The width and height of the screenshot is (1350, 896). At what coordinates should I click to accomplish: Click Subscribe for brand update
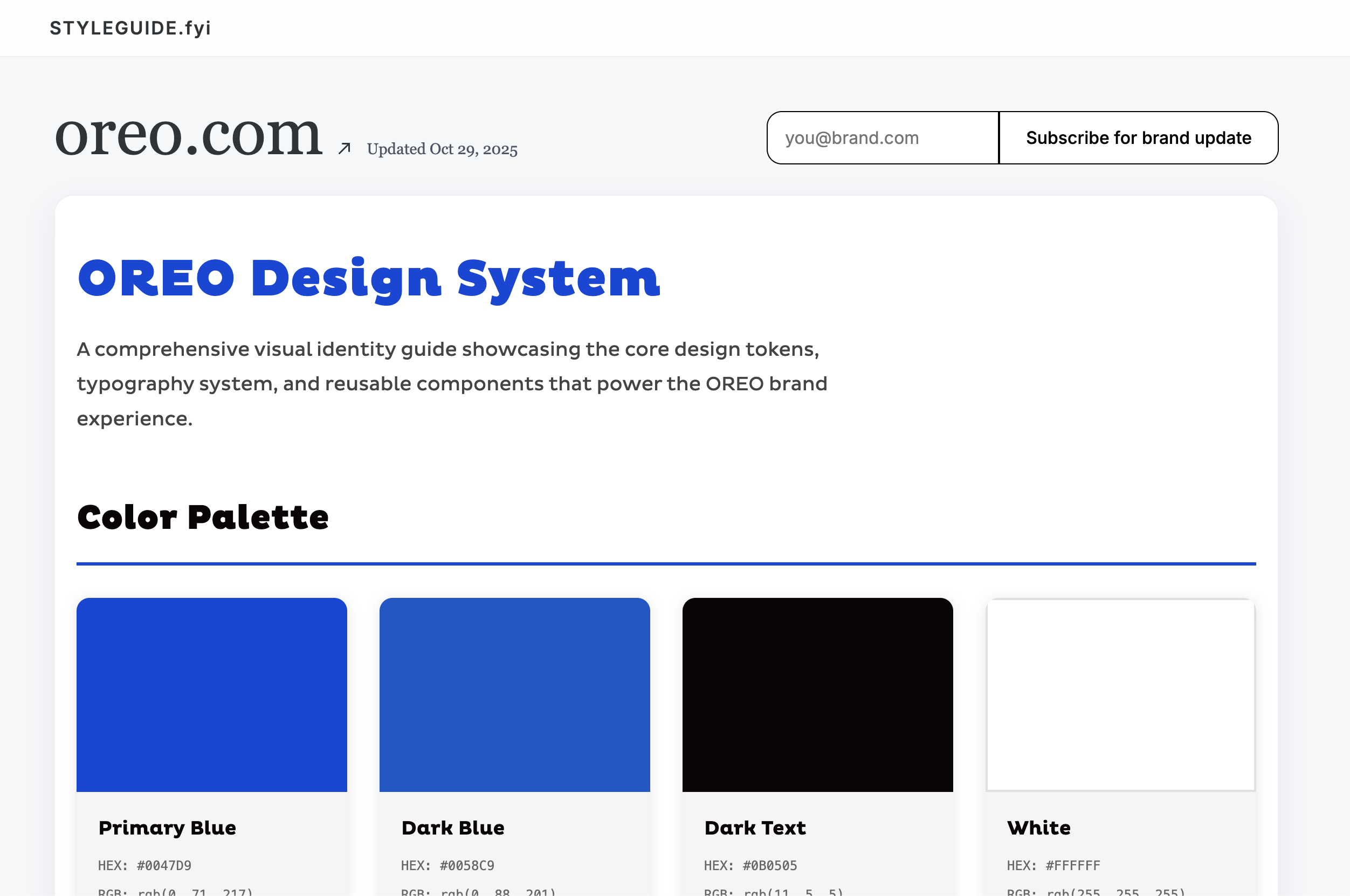(1138, 137)
